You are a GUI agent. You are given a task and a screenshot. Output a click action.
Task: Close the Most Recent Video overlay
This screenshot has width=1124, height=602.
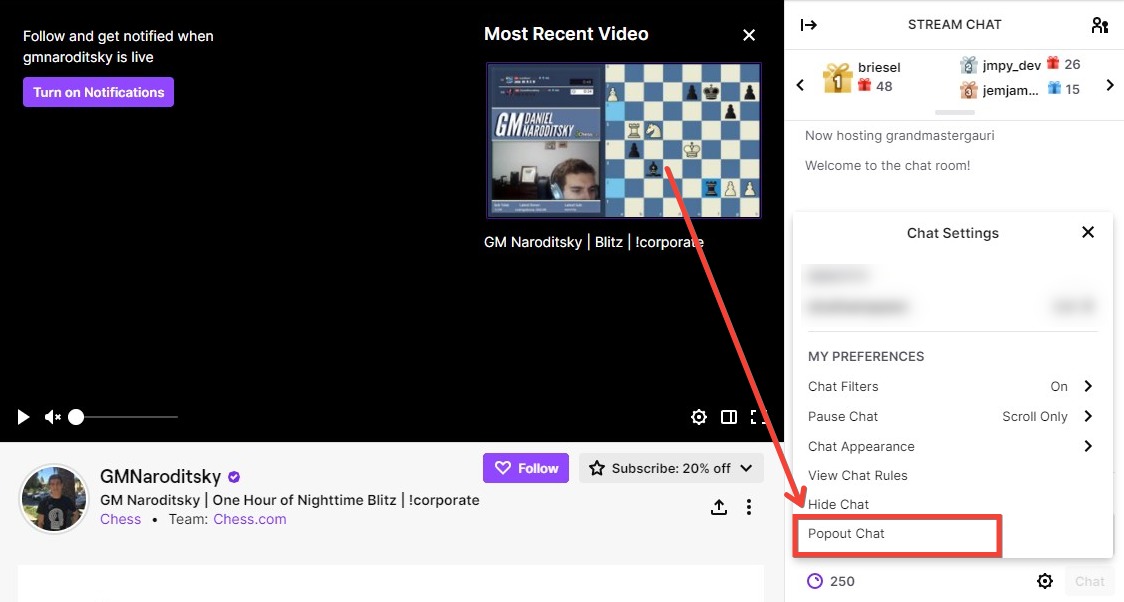click(749, 35)
